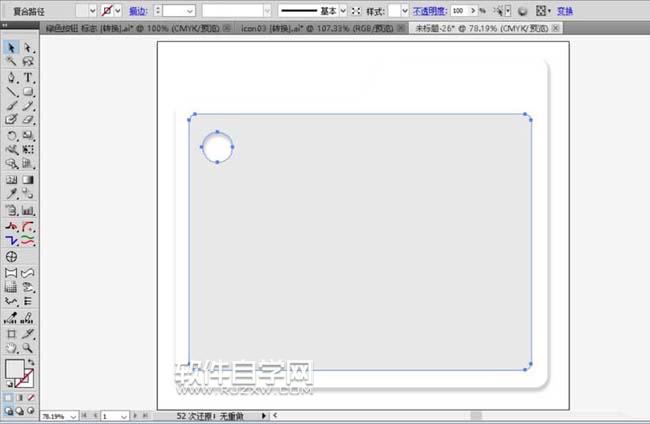Select the Direct Selection tool

tap(28, 48)
